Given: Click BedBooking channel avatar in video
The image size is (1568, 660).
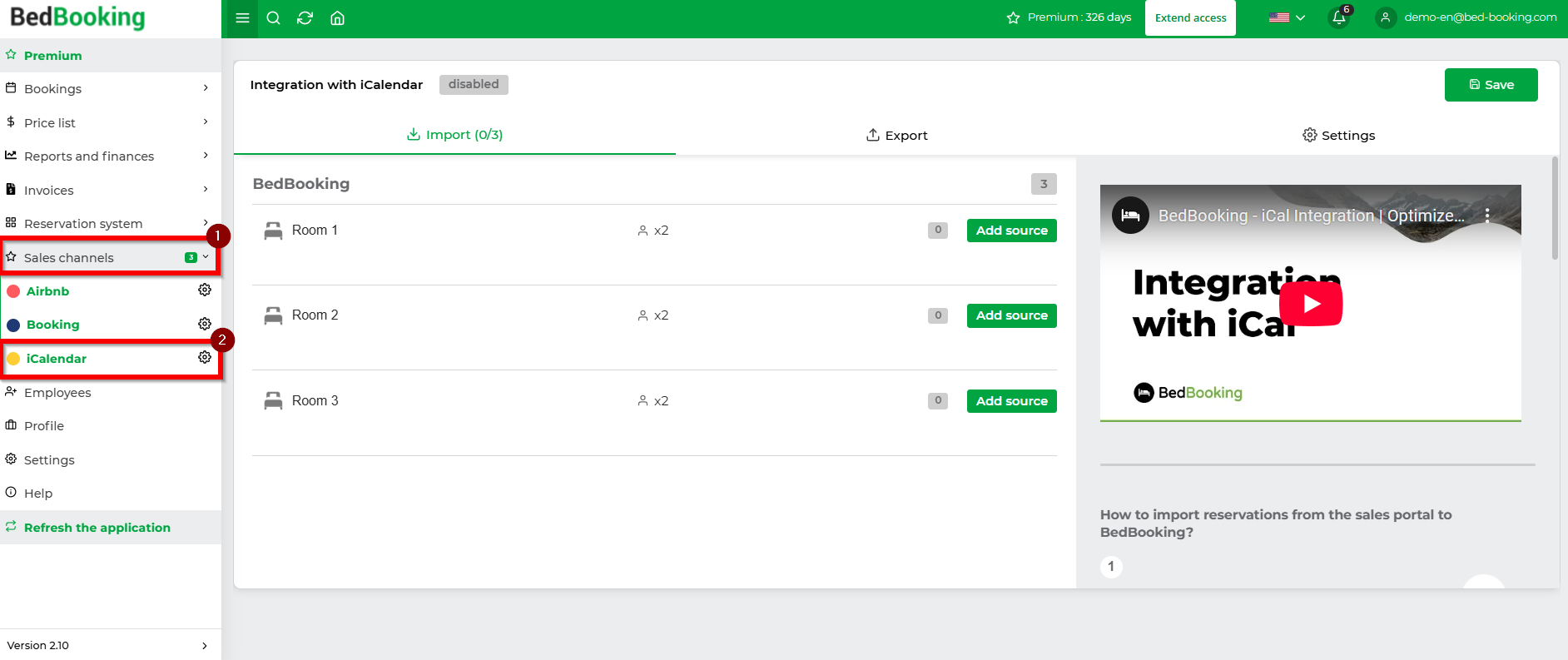Looking at the screenshot, I should tap(1130, 216).
